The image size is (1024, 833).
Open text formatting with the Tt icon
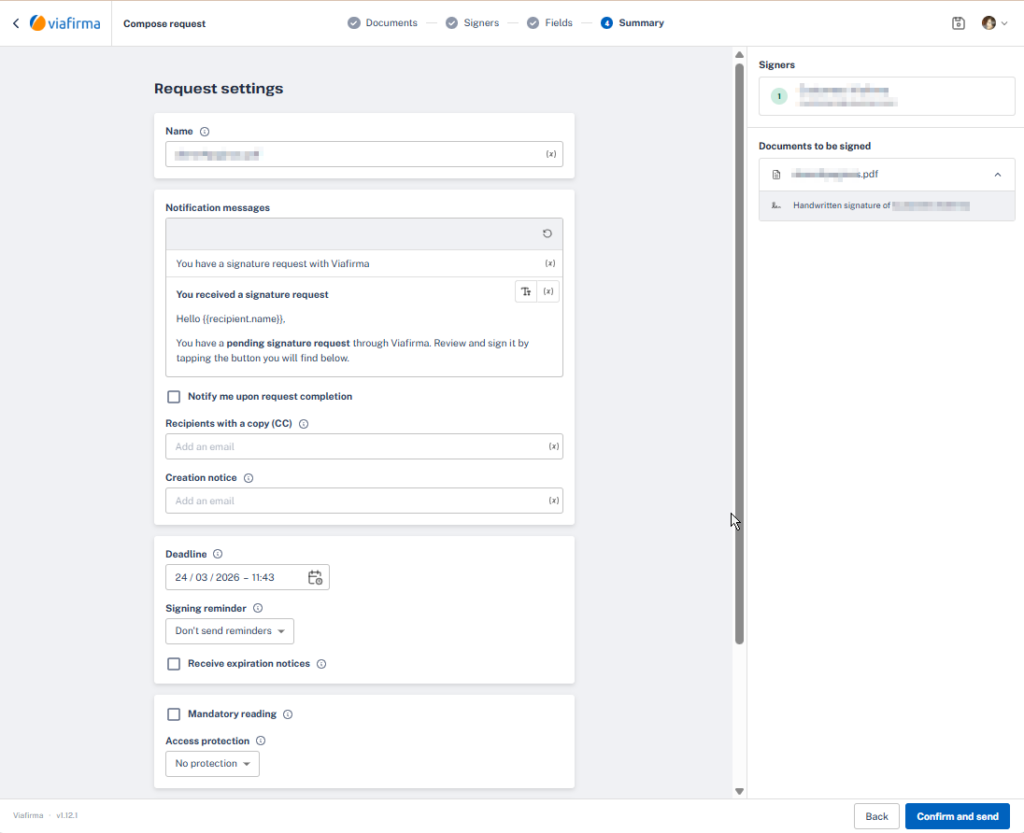(x=525, y=290)
